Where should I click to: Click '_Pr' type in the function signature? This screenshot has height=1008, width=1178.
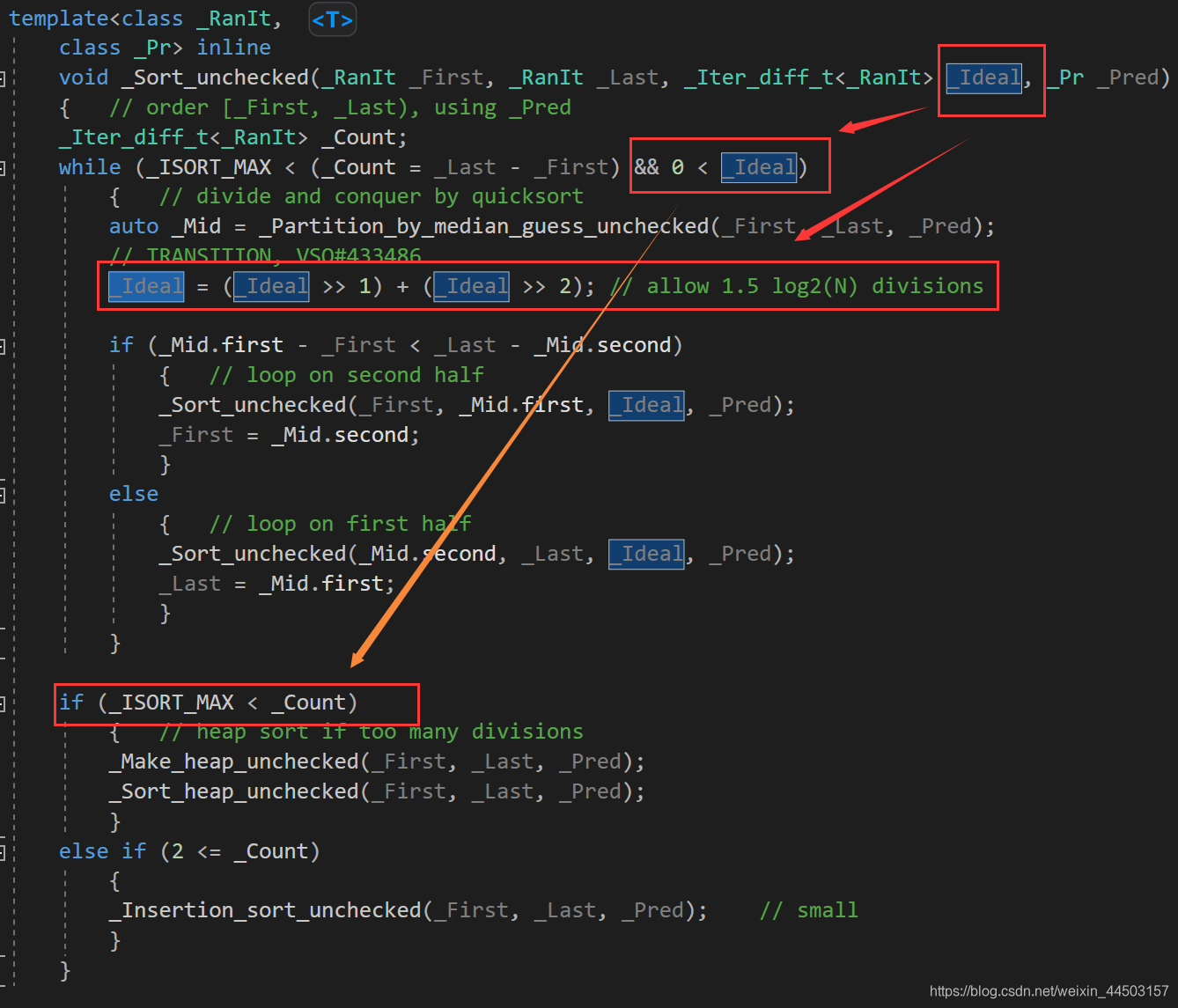pos(1064,77)
